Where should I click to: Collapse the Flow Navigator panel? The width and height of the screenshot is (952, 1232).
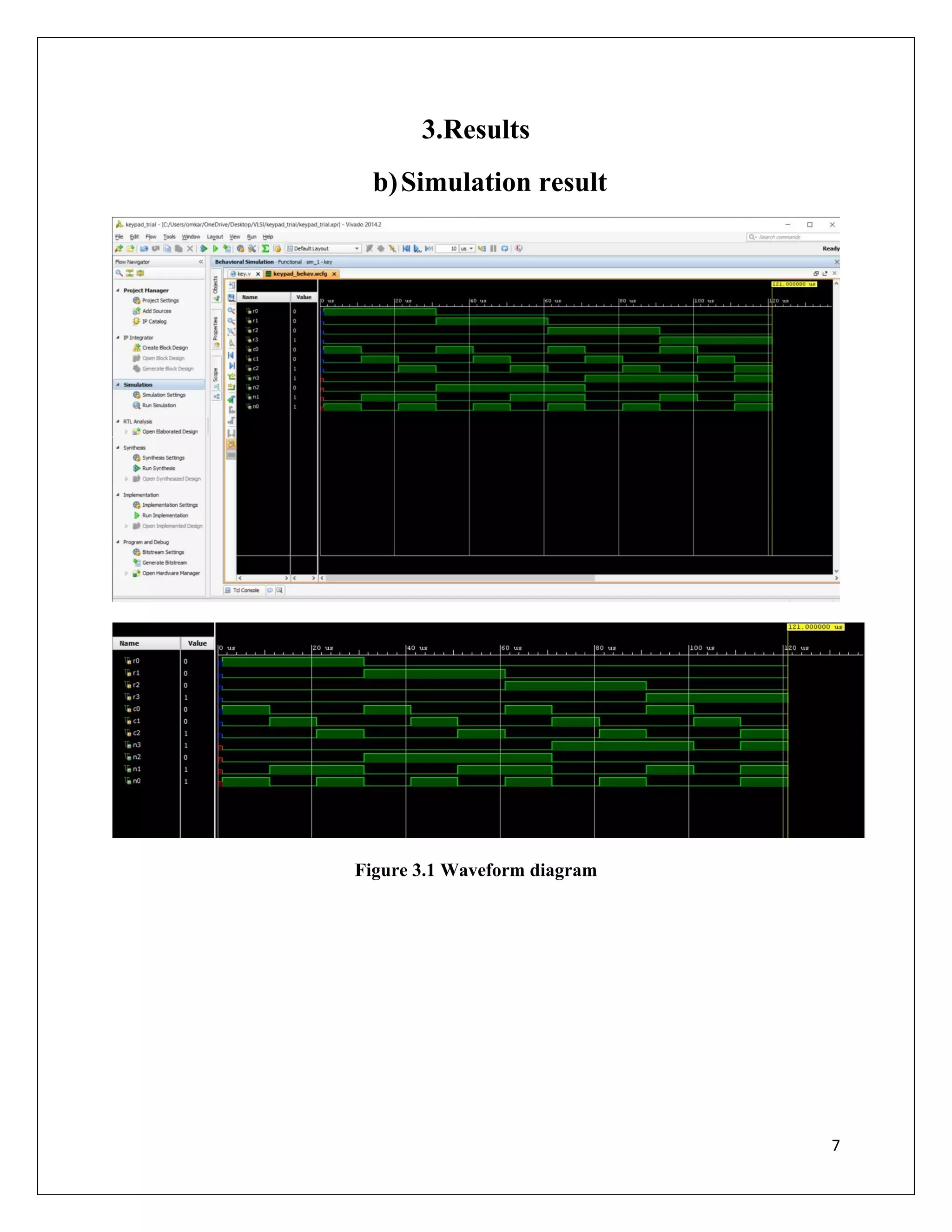(201, 262)
